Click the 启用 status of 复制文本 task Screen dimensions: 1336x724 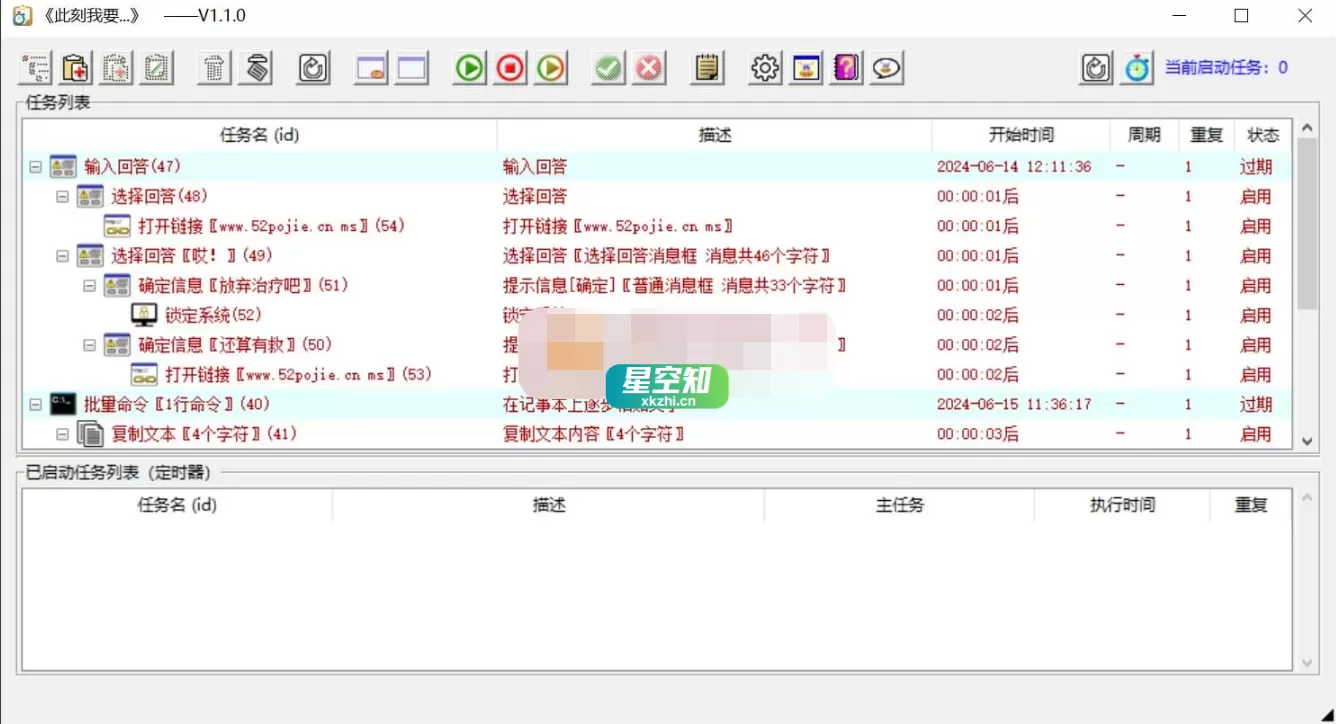(x=1255, y=434)
